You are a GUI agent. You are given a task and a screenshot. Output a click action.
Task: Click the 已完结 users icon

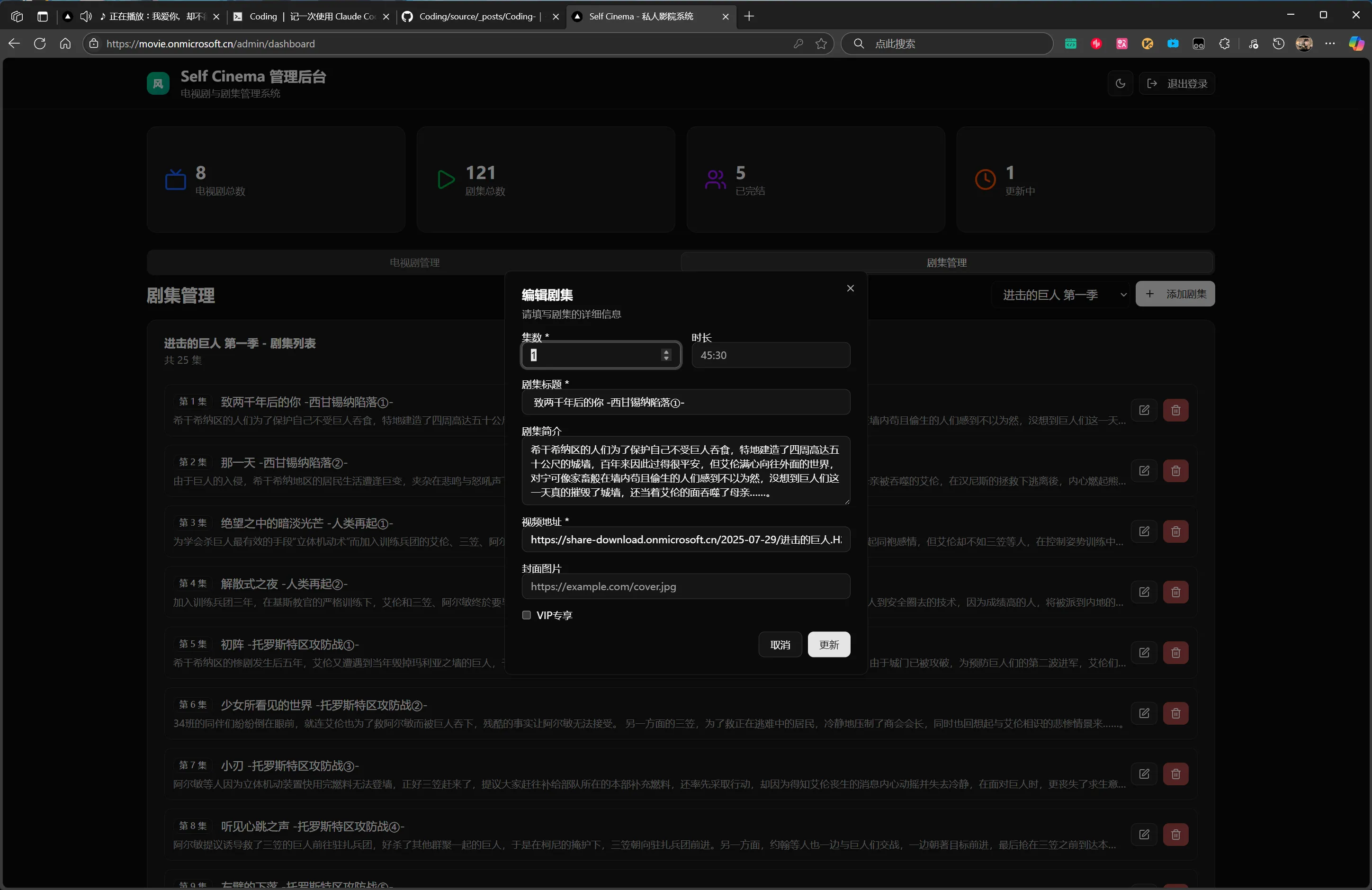click(x=716, y=180)
